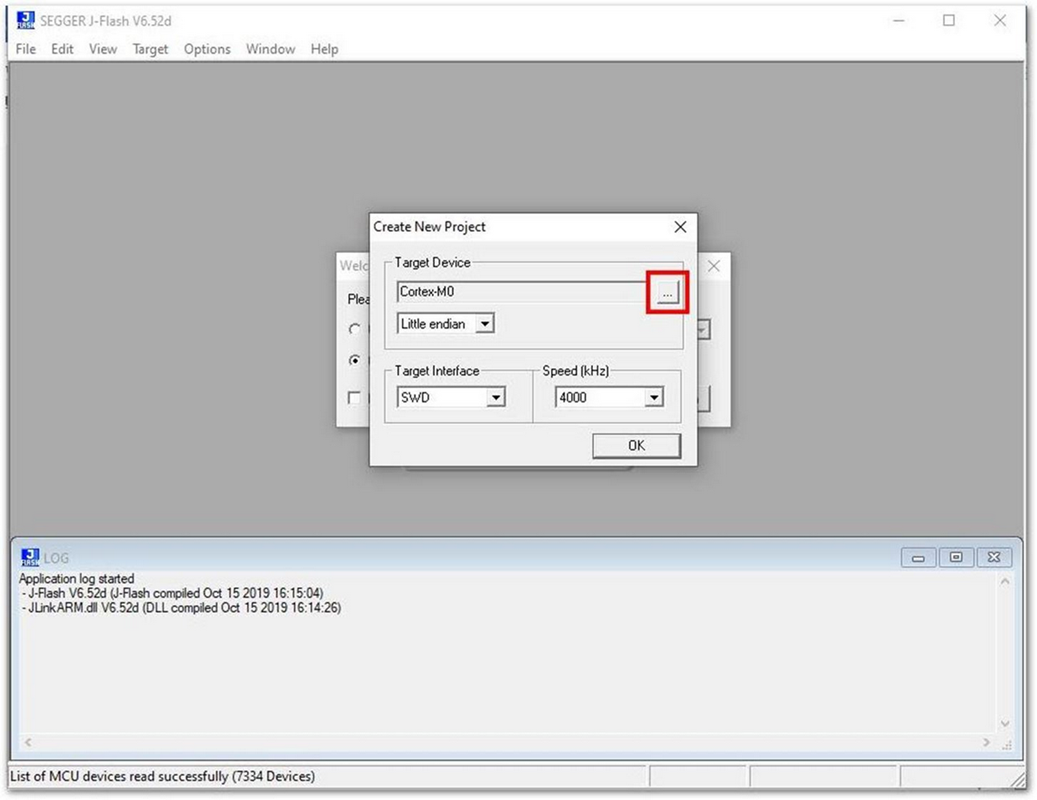Click the status bar message about MCU devices
Viewport: 1037px width, 800px height.
(x=163, y=776)
